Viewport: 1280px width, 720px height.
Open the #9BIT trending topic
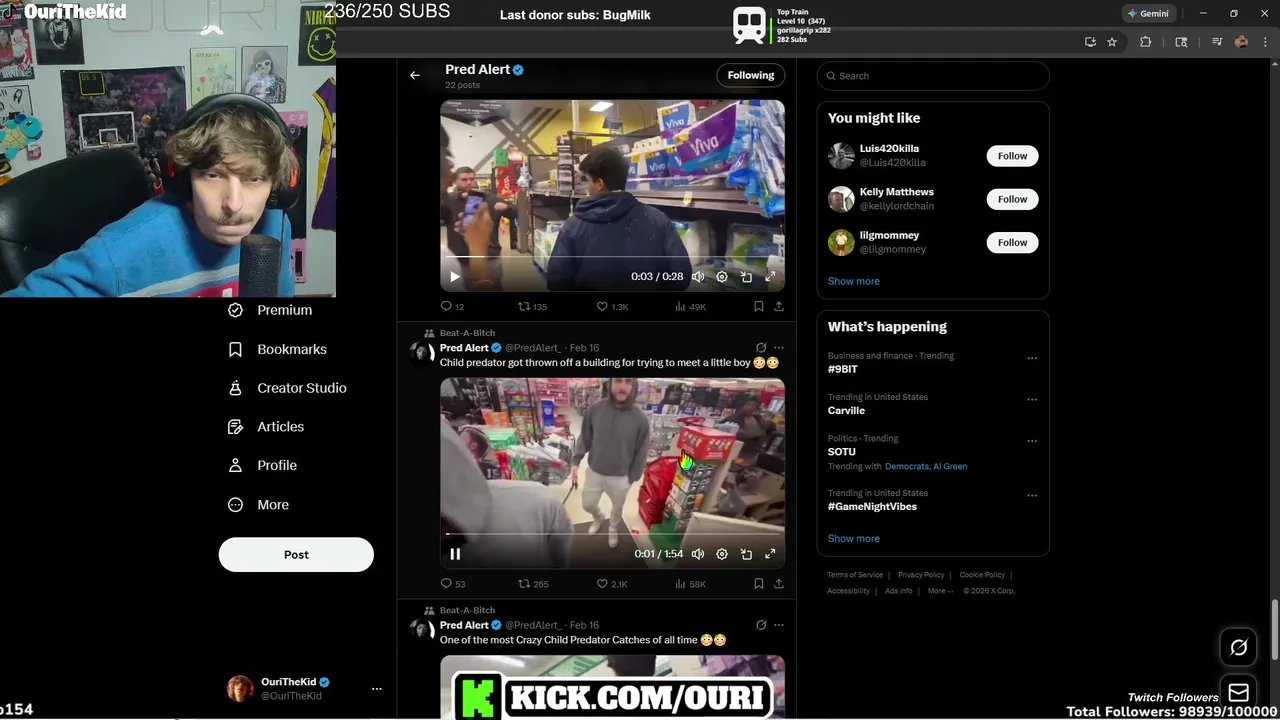point(843,369)
